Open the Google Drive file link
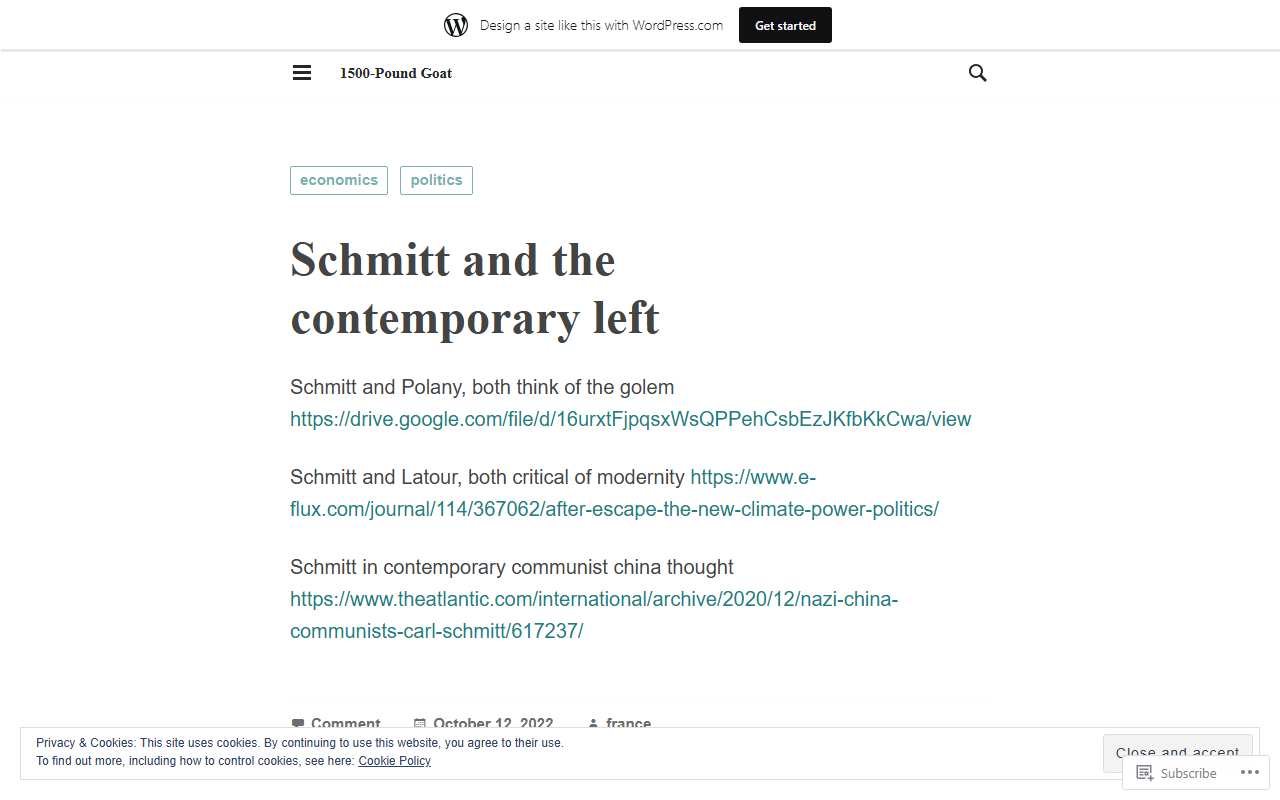This screenshot has width=1280, height=800. (630, 419)
